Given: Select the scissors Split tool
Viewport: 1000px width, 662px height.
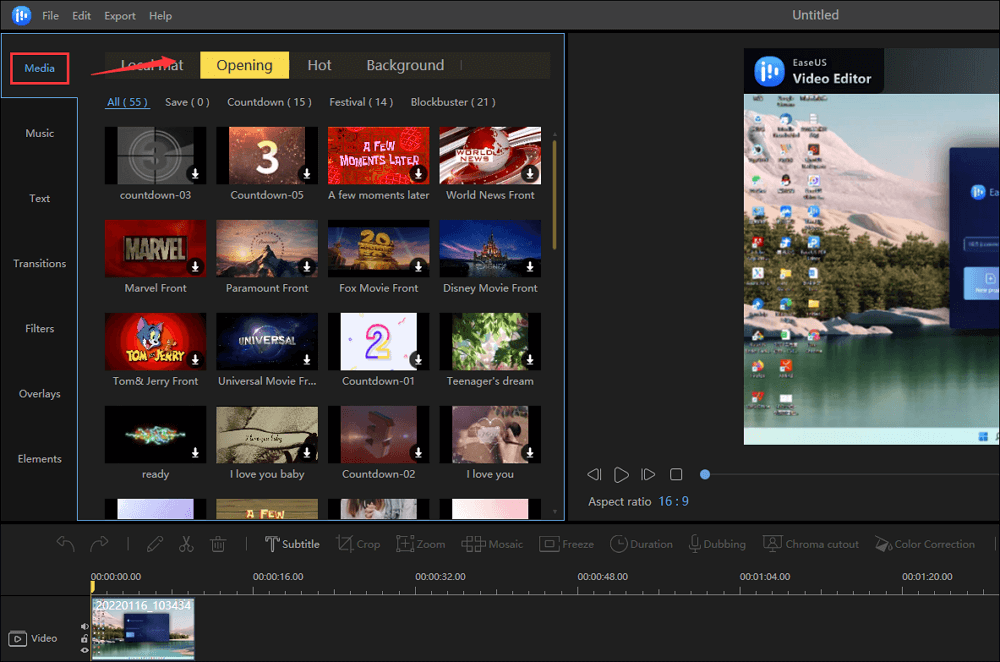Looking at the screenshot, I should coord(186,544).
